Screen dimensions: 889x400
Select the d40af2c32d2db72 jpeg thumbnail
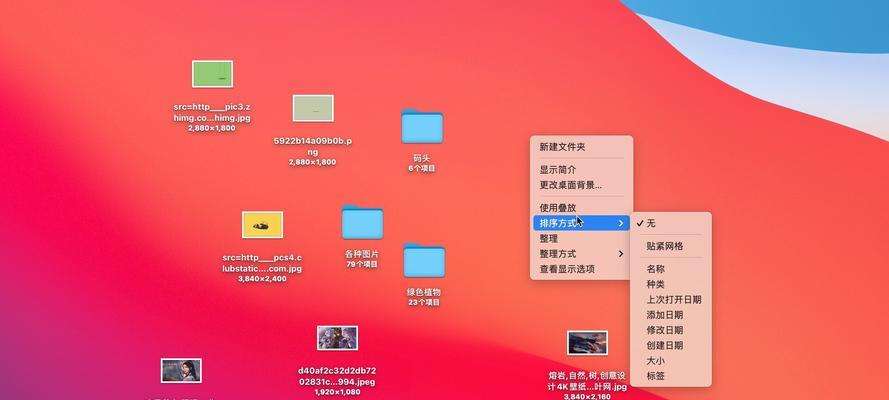point(337,338)
